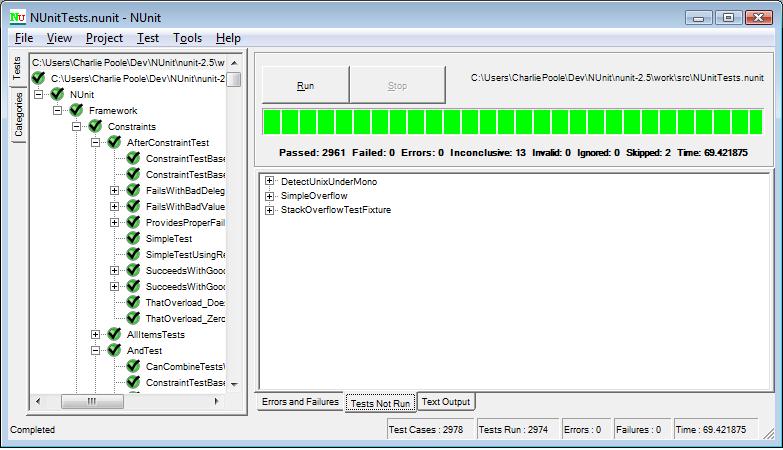Image resolution: width=783 pixels, height=450 pixels.
Task: Click the green checkmark icon beside NUnit node
Action: pos(57,94)
